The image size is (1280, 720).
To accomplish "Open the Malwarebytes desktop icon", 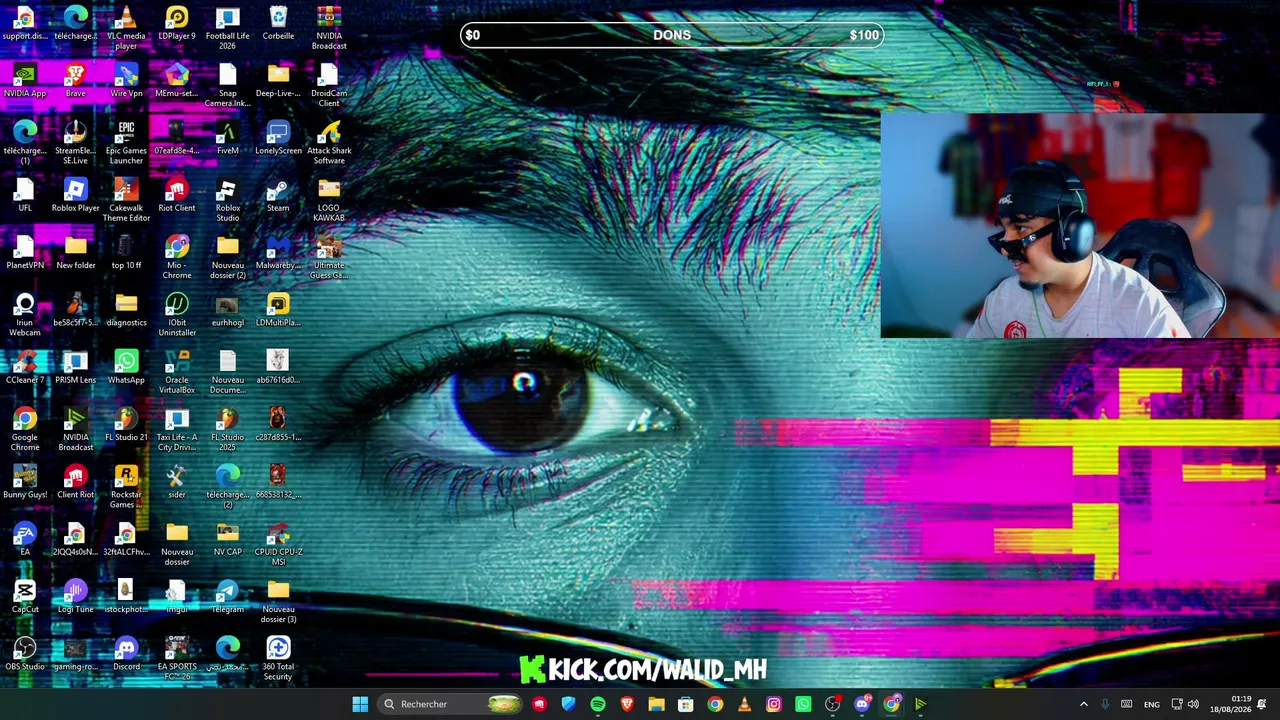I will 278,253.
